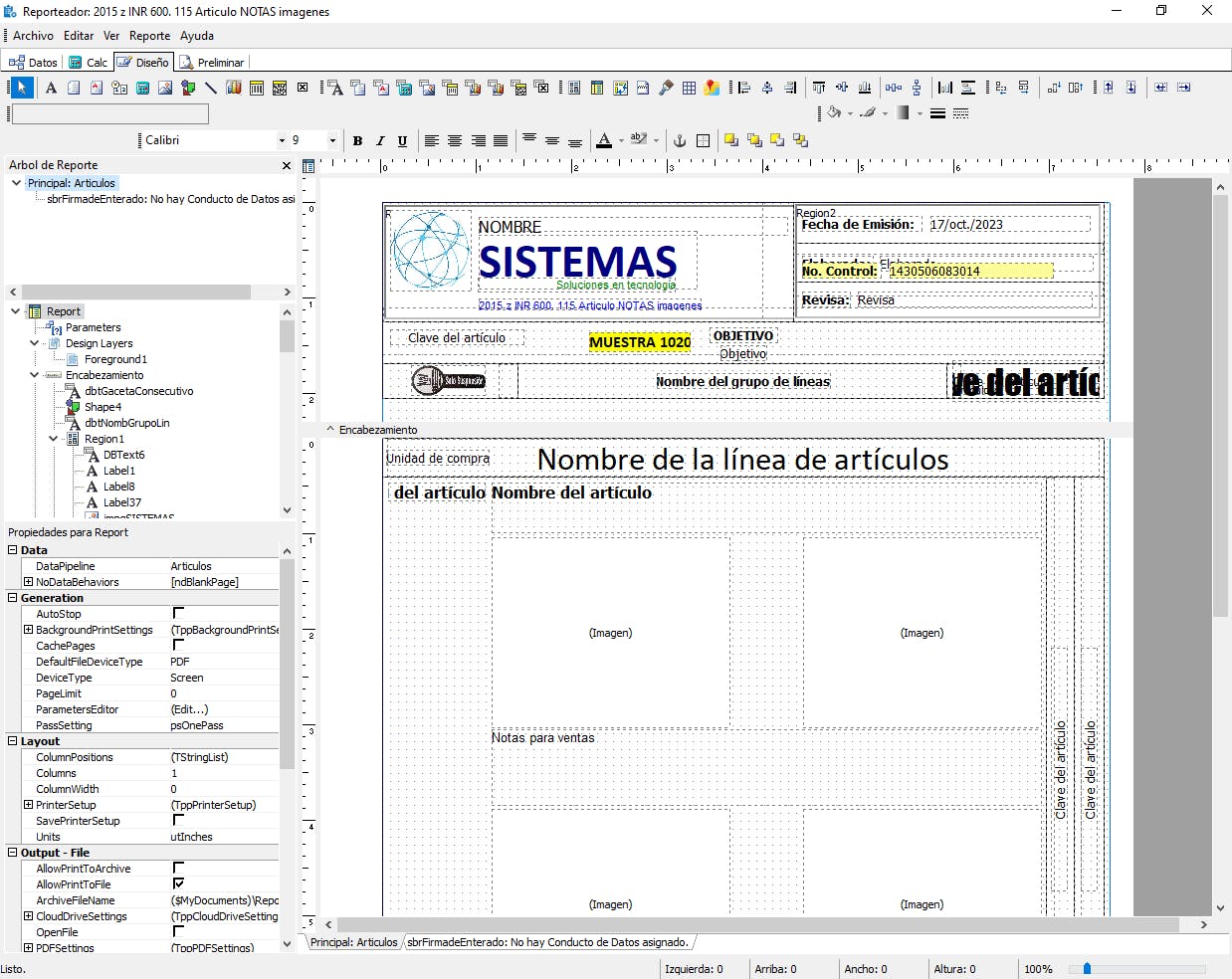Screen dimensions: 1232x979
Task: Open the Editar menu
Action: pos(79,36)
